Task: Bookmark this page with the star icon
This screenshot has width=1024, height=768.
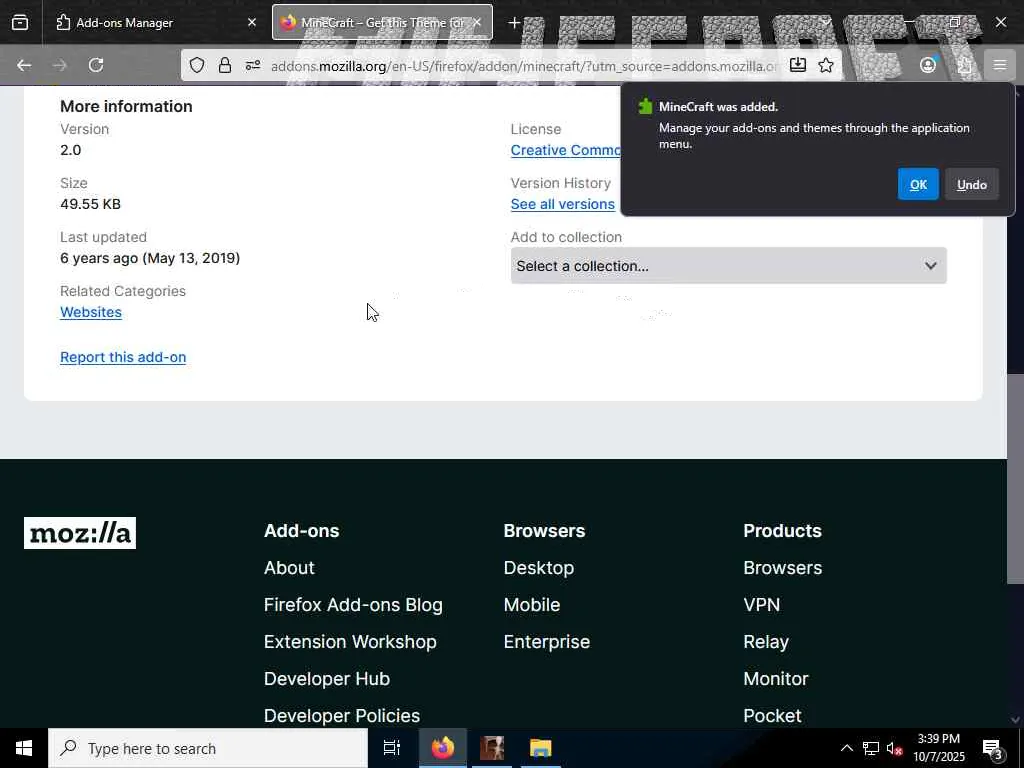Action: [826, 65]
